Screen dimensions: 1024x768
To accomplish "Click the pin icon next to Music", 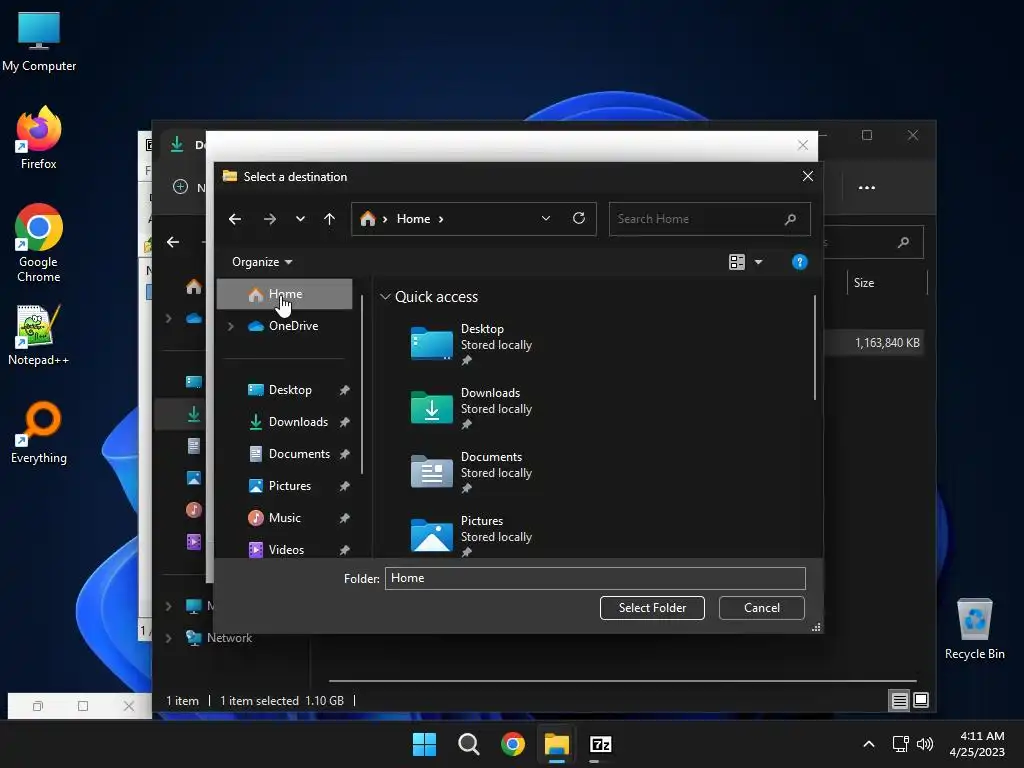I will (344, 519).
